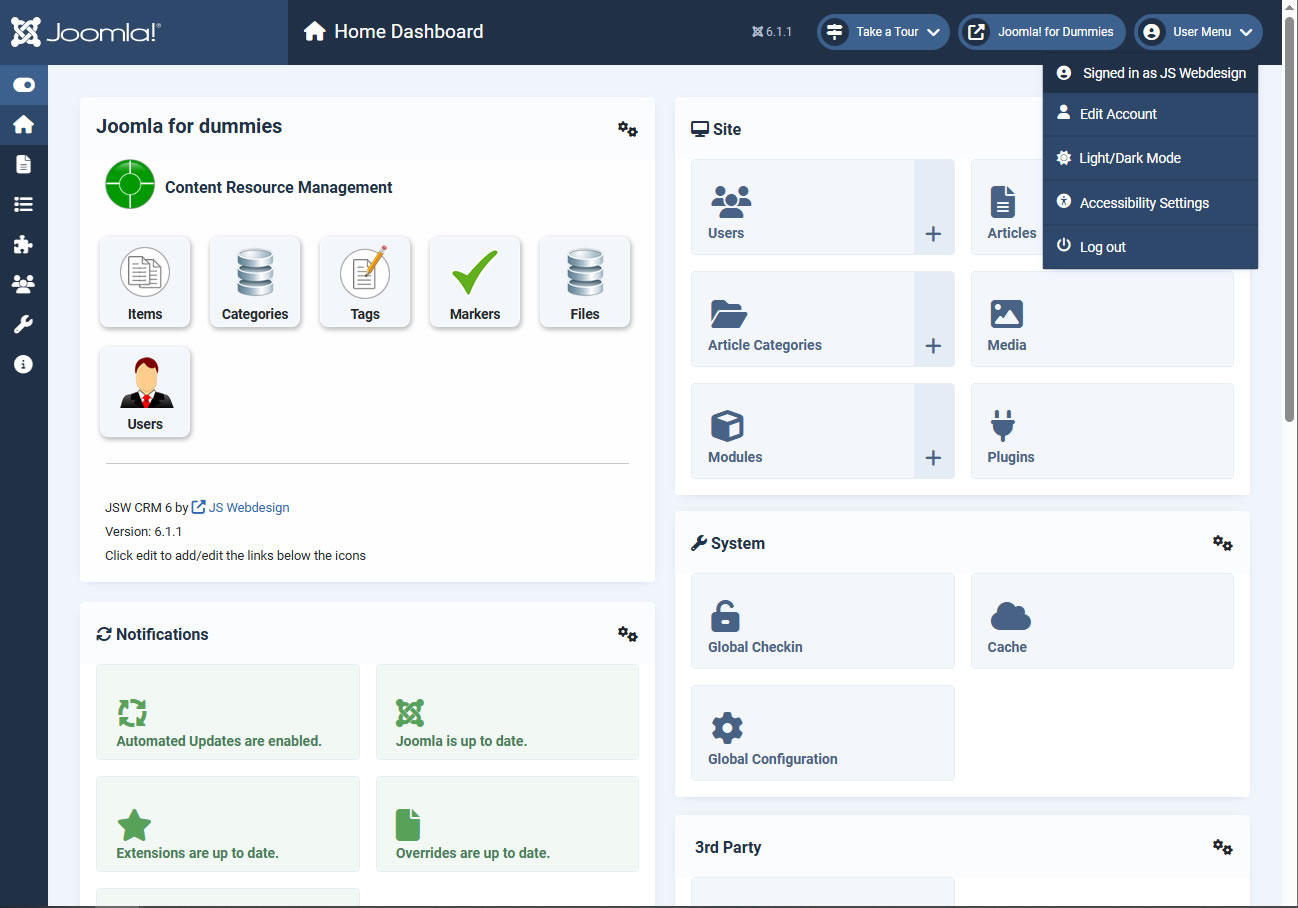Open the Automated Updates are enabled tile
Viewport: 1298px width, 908px height.
tap(228, 712)
